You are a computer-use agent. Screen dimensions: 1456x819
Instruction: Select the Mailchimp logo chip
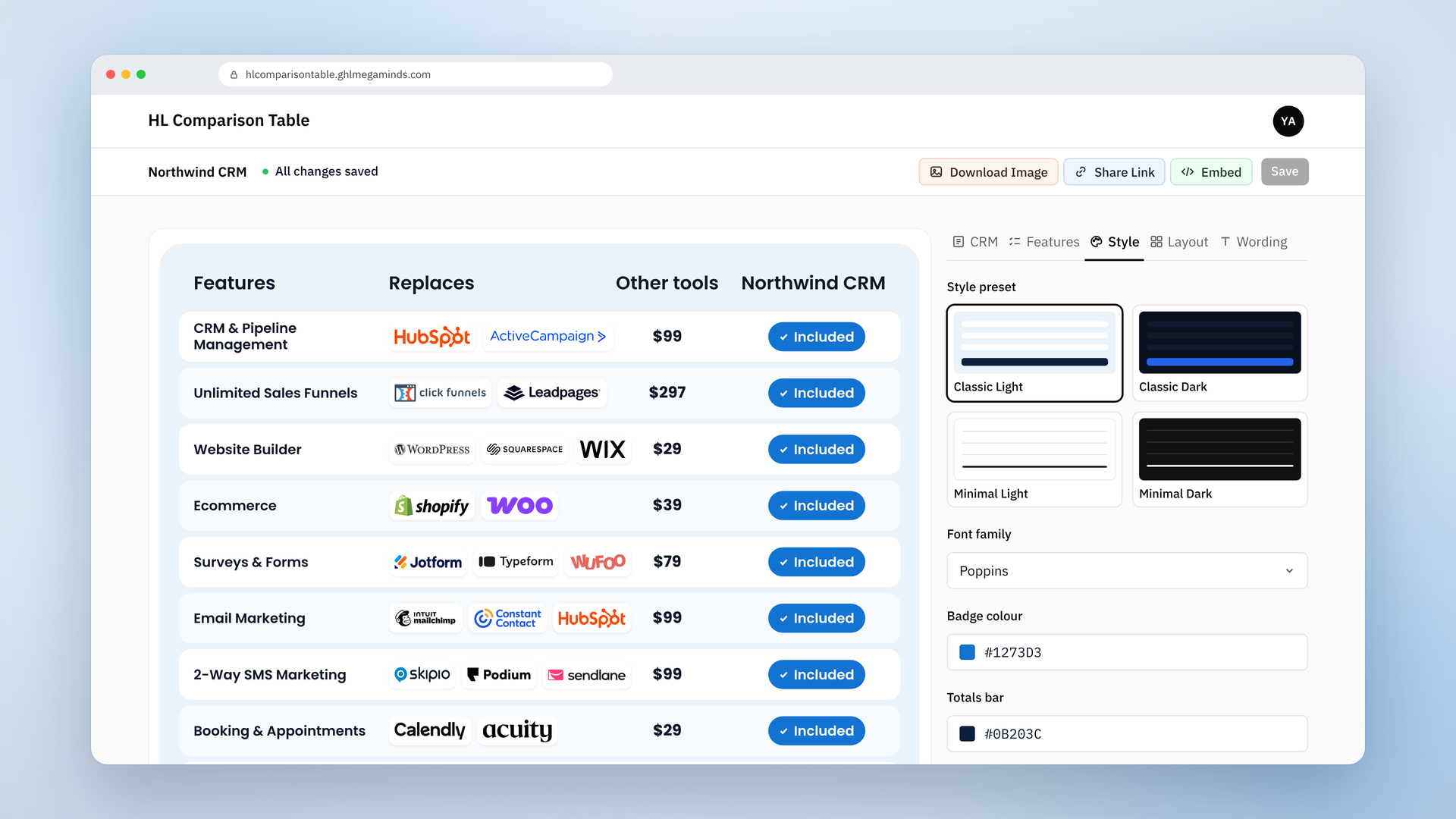(x=425, y=618)
